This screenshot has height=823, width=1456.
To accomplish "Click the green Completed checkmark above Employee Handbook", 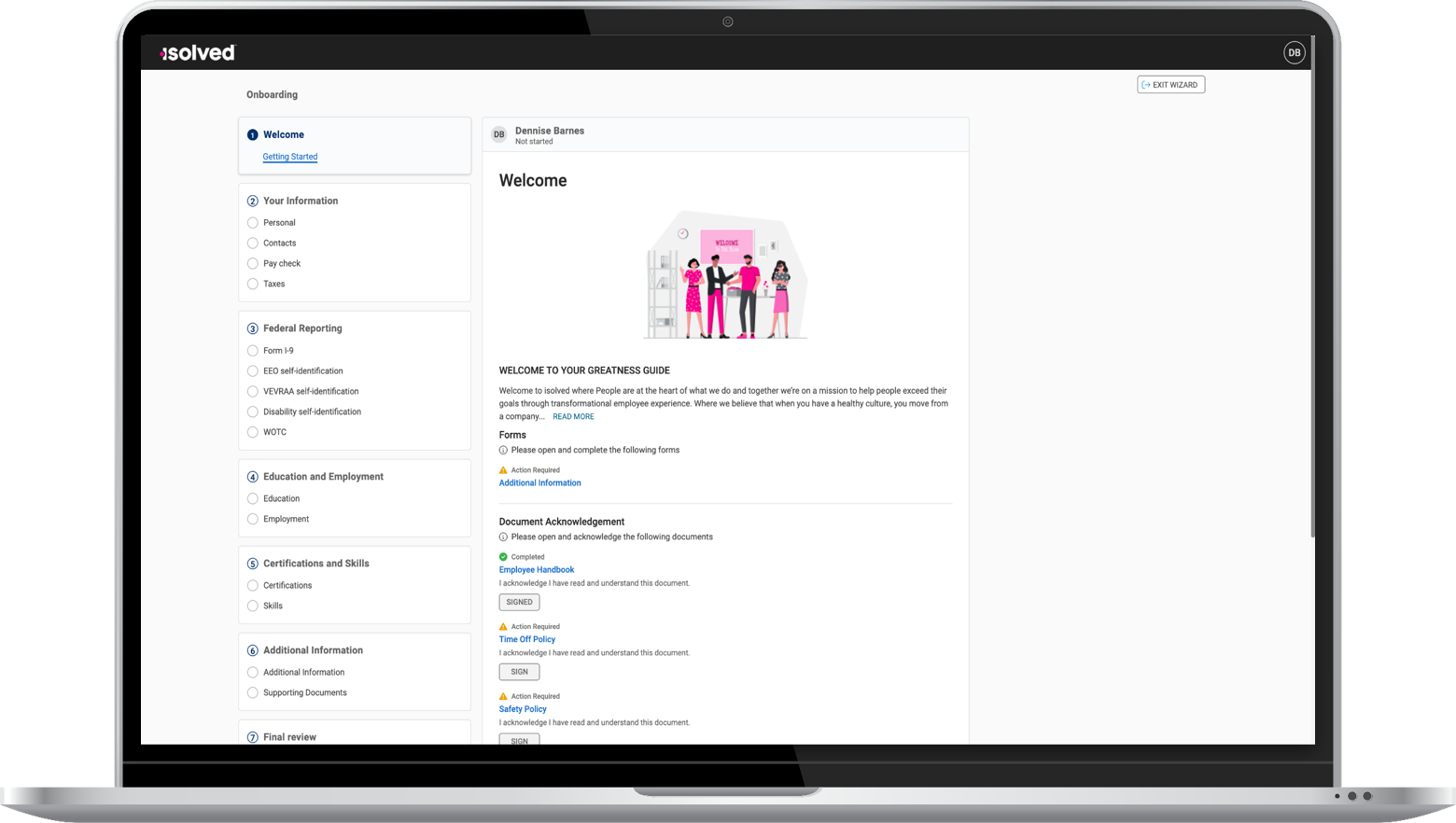I will tap(502, 556).
